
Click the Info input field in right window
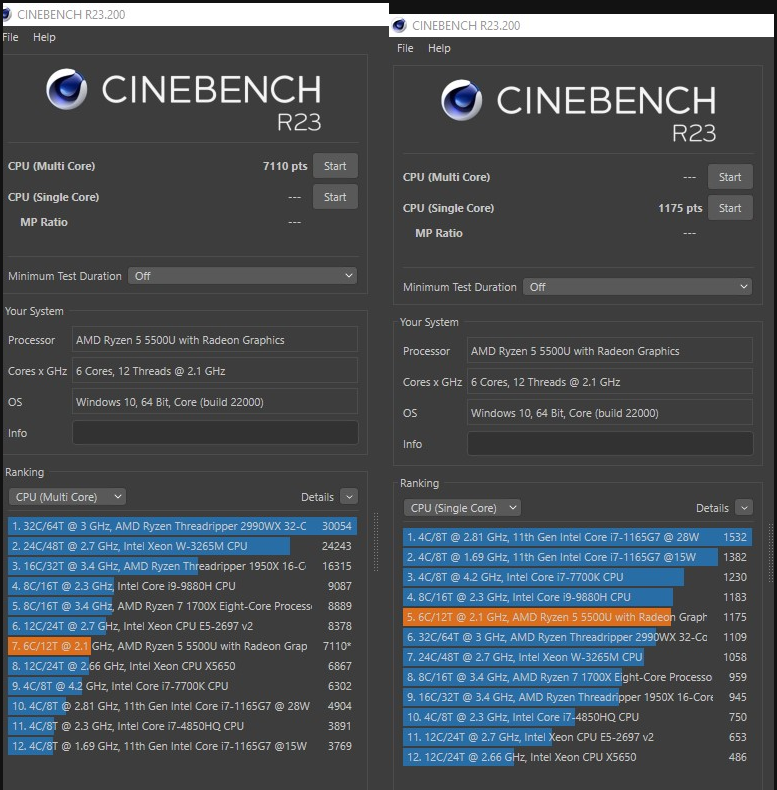click(610, 444)
